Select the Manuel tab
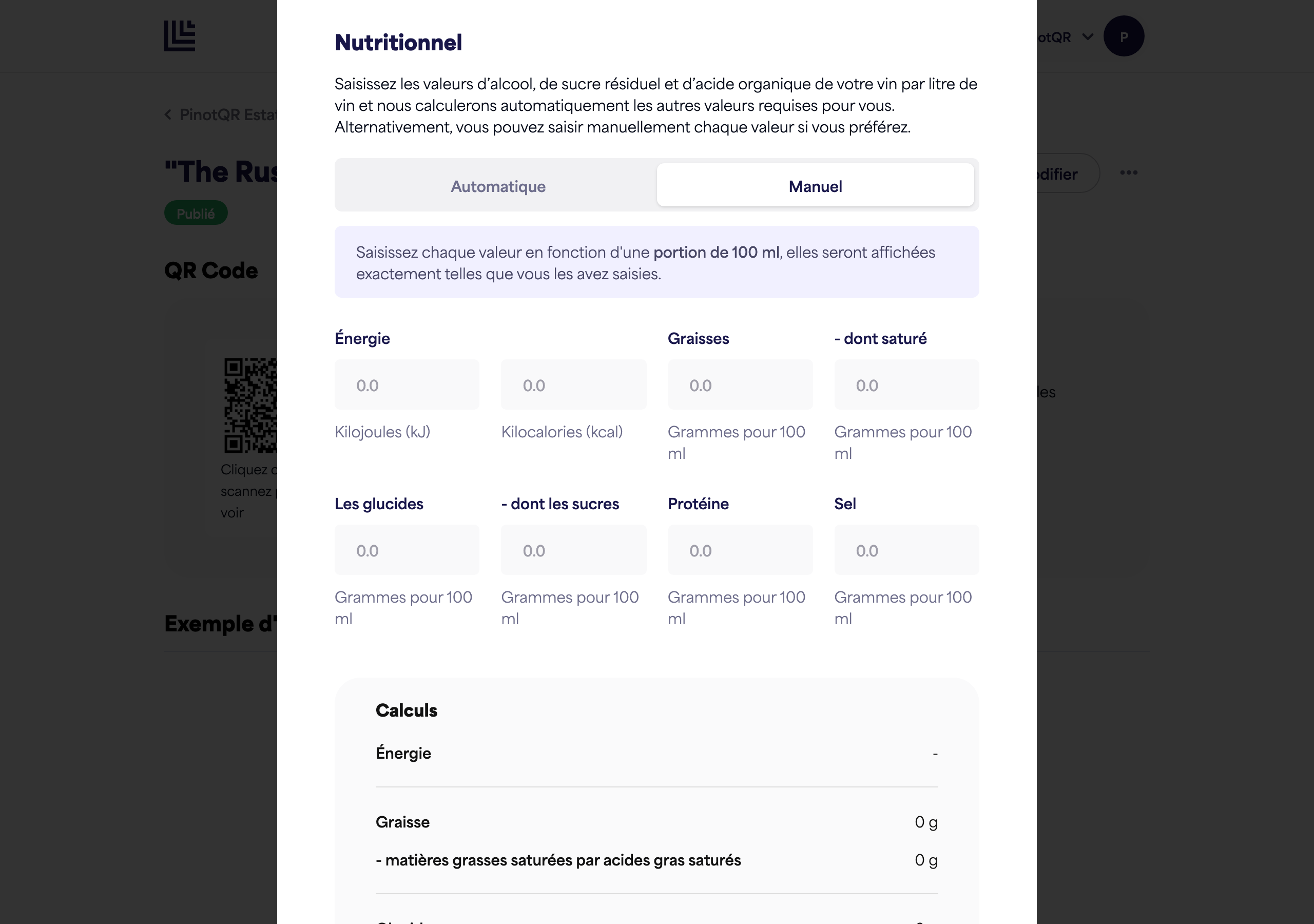This screenshot has height=924, width=1314. [x=815, y=186]
